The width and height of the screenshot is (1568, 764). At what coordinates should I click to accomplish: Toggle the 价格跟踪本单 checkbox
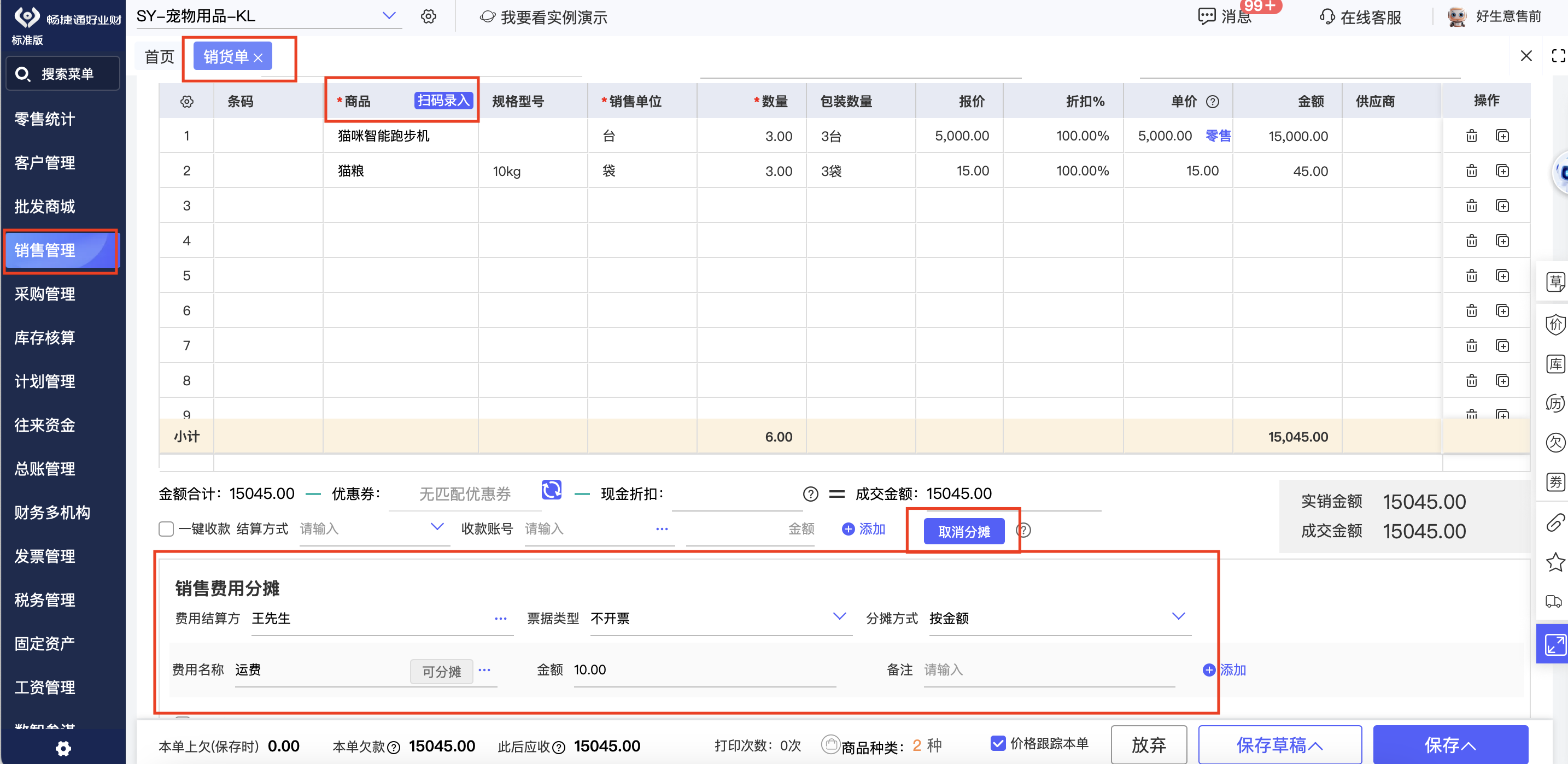click(998, 743)
